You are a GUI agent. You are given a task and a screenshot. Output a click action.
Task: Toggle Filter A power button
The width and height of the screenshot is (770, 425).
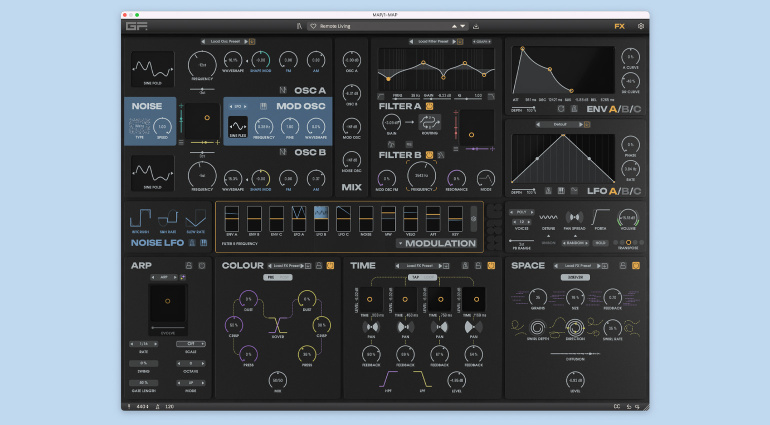430,105
